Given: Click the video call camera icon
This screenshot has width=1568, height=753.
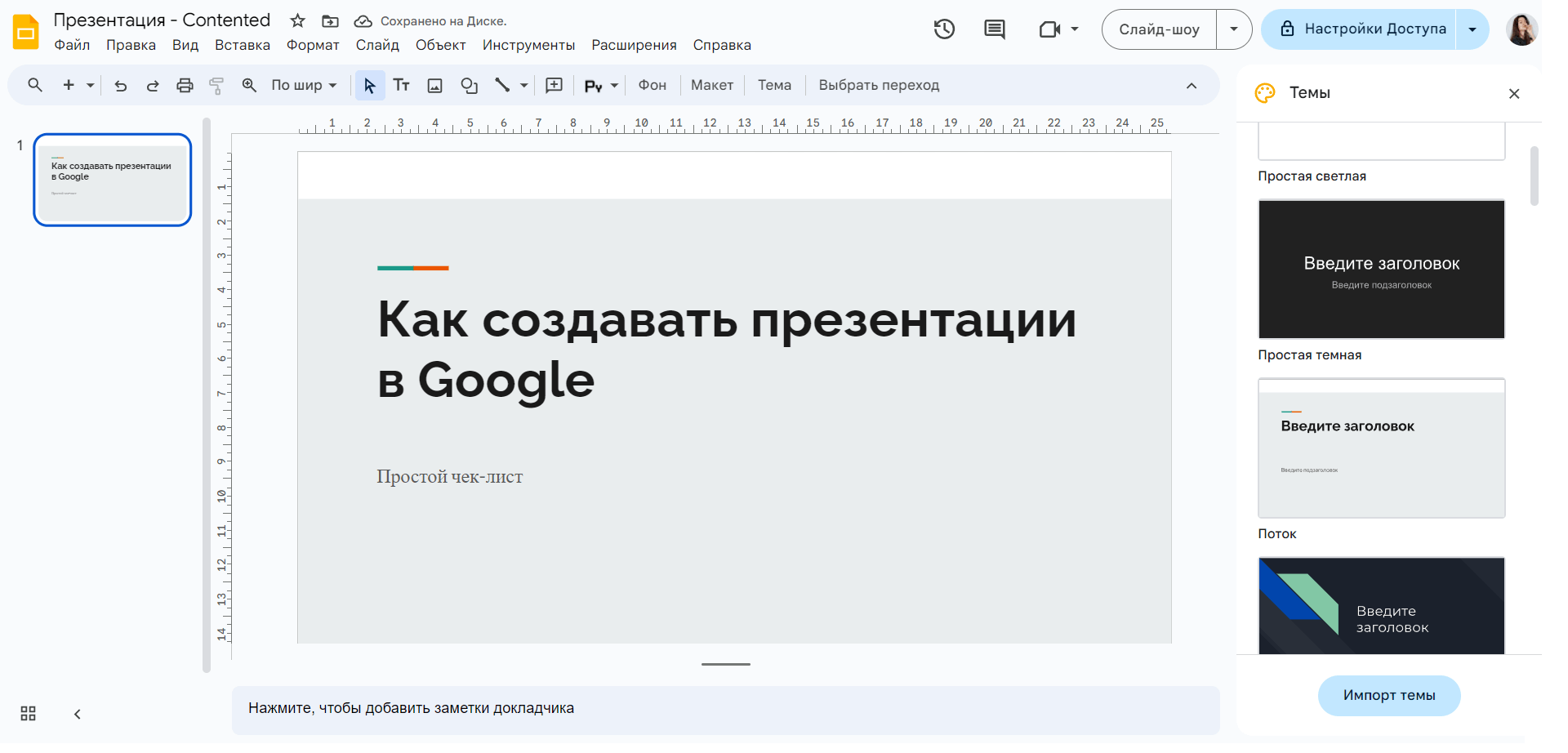Looking at the screenshot, I should pyautogui.click(x=1049, y=29).
